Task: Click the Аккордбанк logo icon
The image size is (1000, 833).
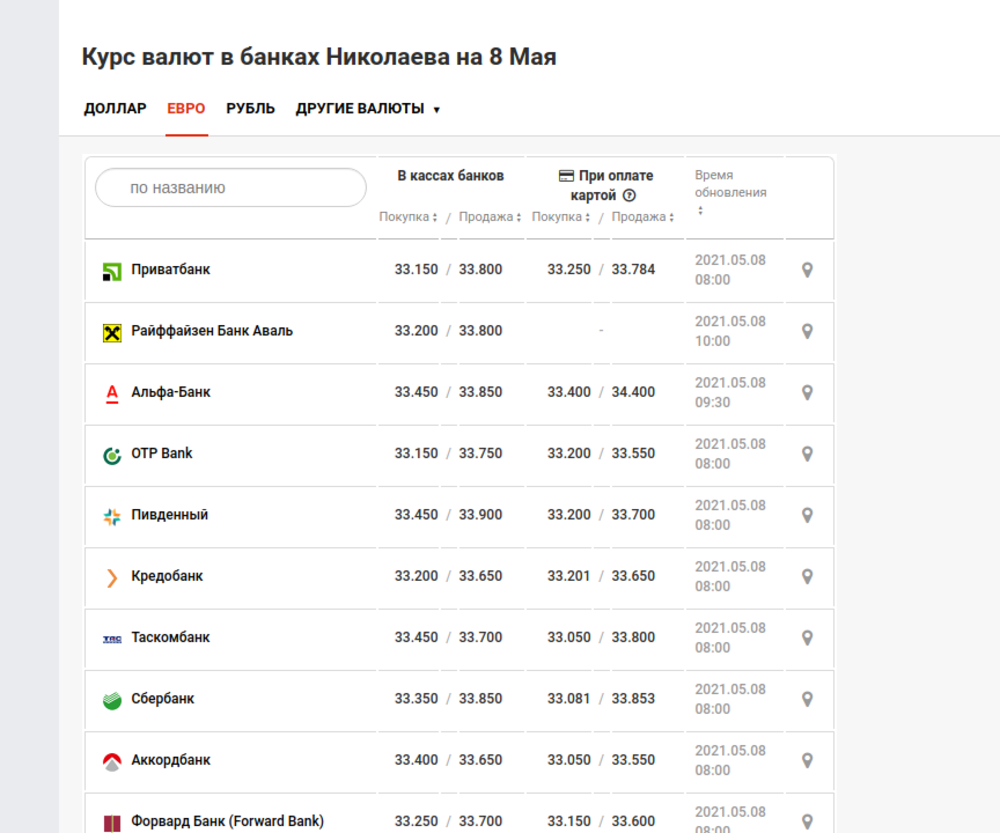Action: 112,762
